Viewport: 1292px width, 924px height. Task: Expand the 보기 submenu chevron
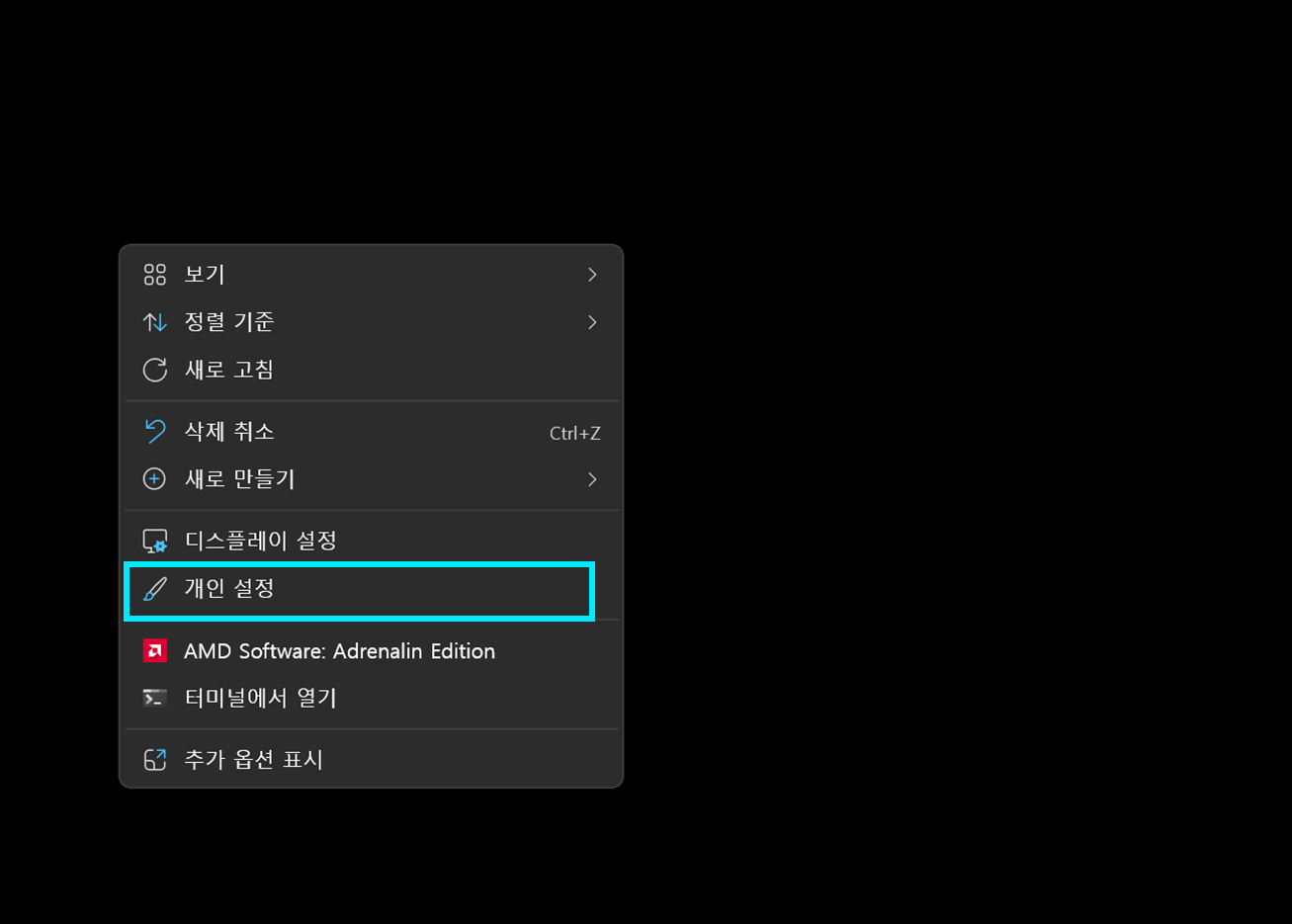click(592, 274)
